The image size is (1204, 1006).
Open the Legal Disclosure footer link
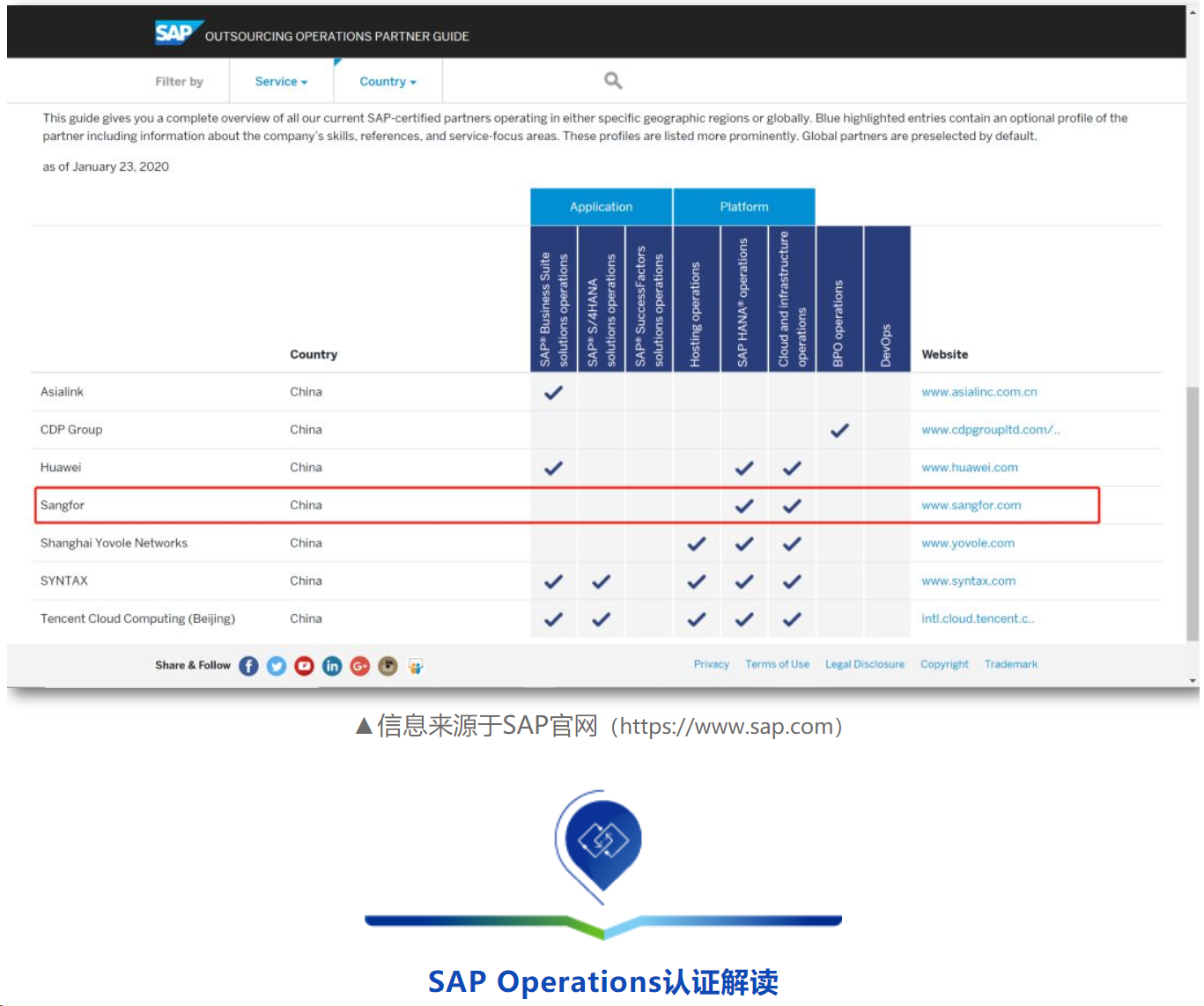[x=865, y=664]
